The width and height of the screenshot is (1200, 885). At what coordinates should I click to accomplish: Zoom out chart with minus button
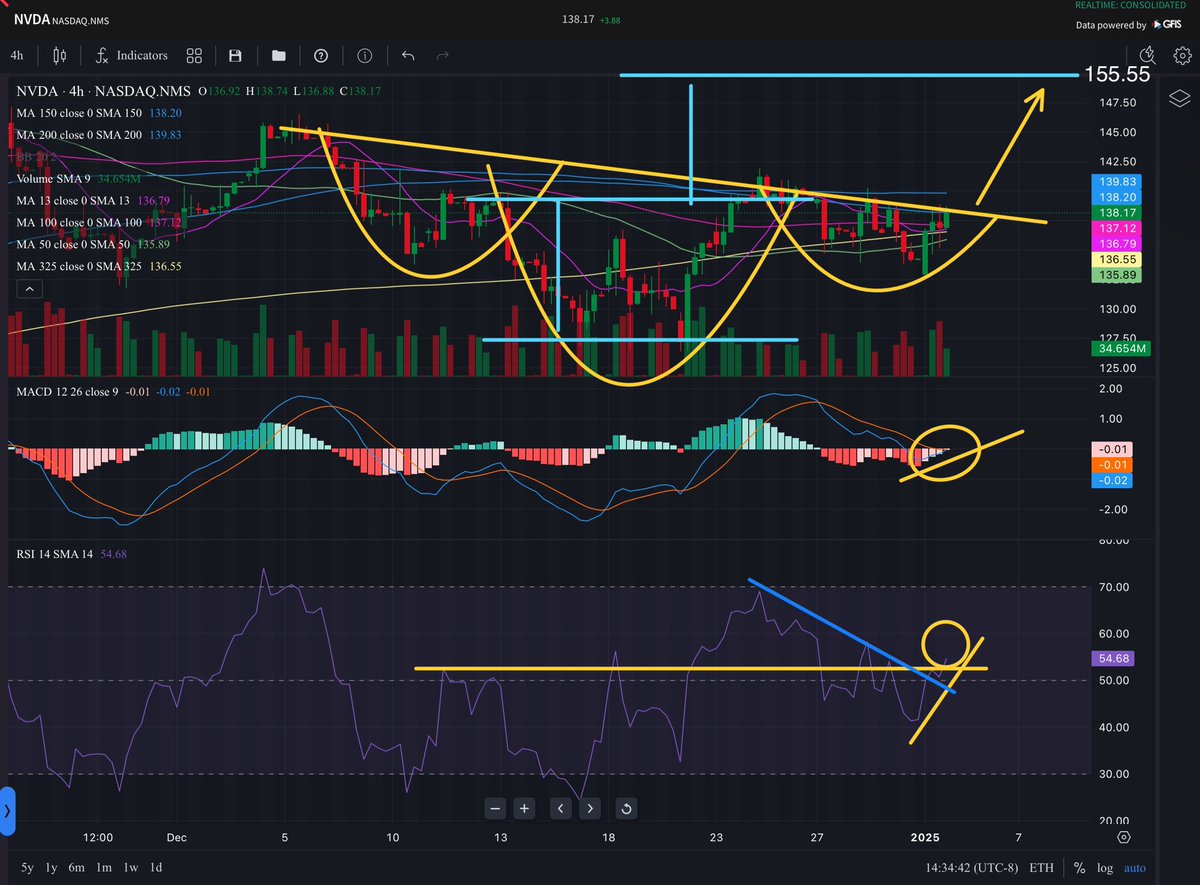494,808
